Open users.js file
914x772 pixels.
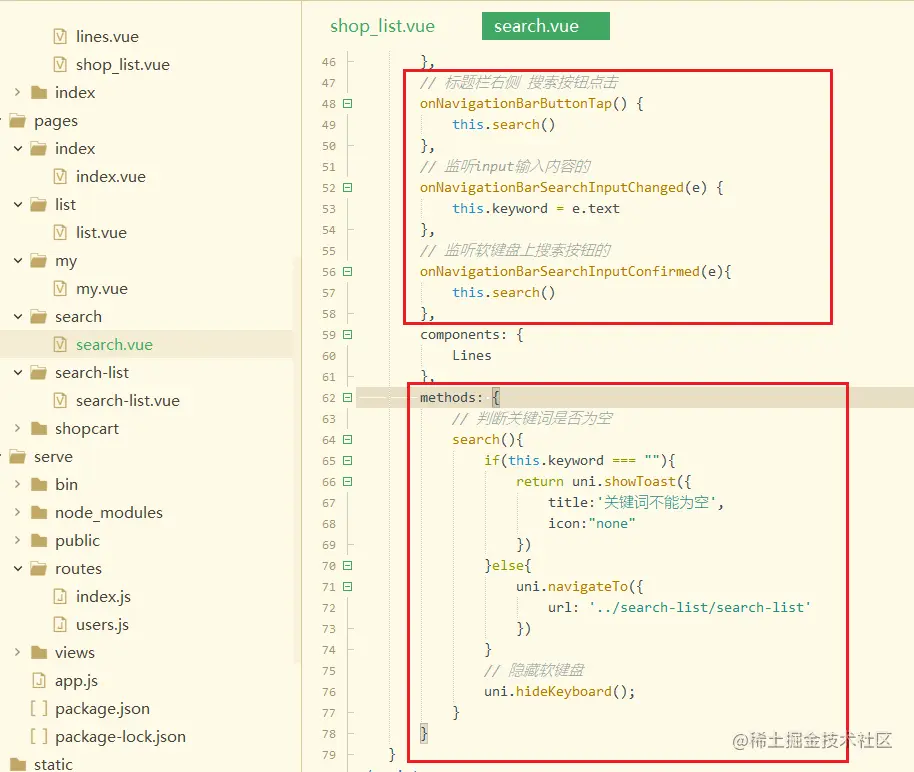click(102, 624)
